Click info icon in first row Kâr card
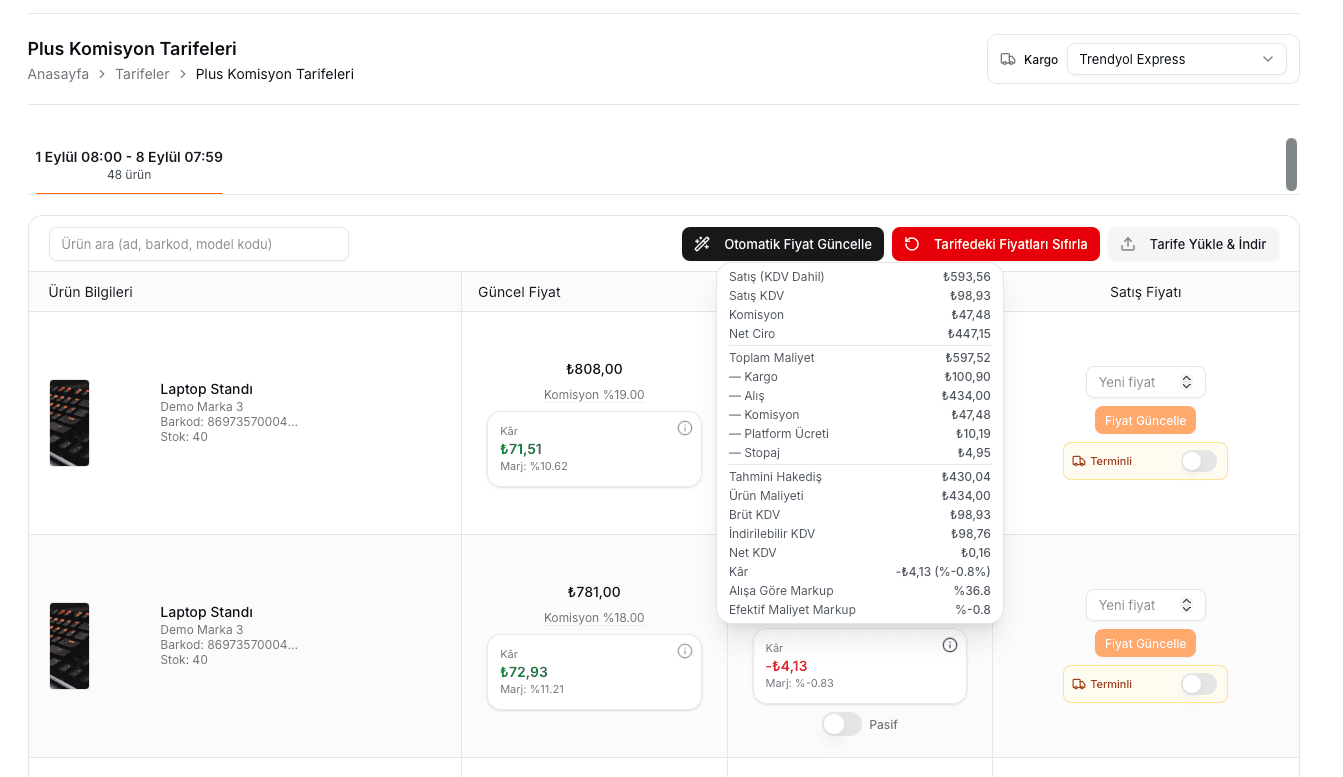The width and height of the screenshot is (1343, 777). 685,428
